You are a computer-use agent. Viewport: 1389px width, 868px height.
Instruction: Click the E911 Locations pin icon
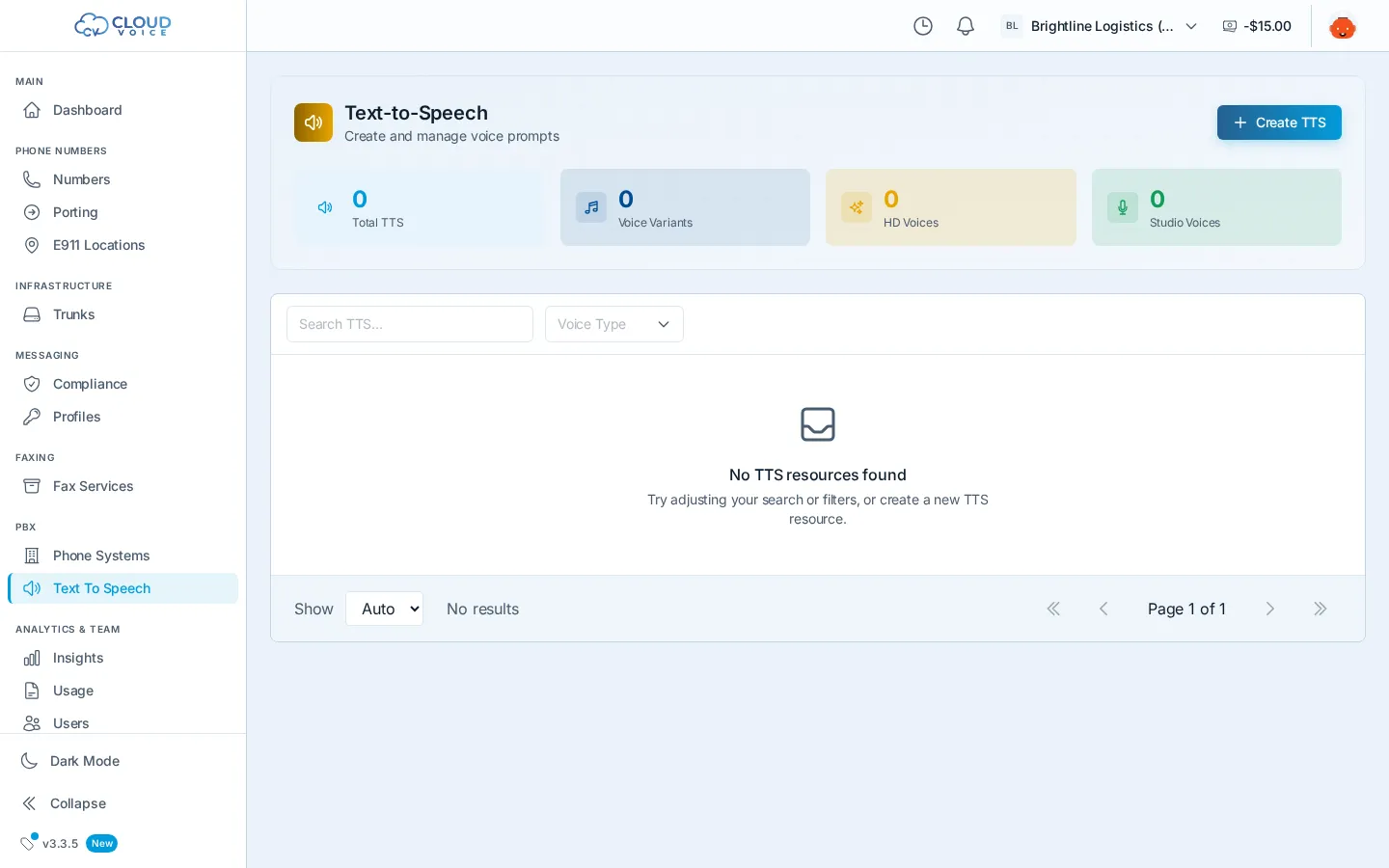point(32,245)
